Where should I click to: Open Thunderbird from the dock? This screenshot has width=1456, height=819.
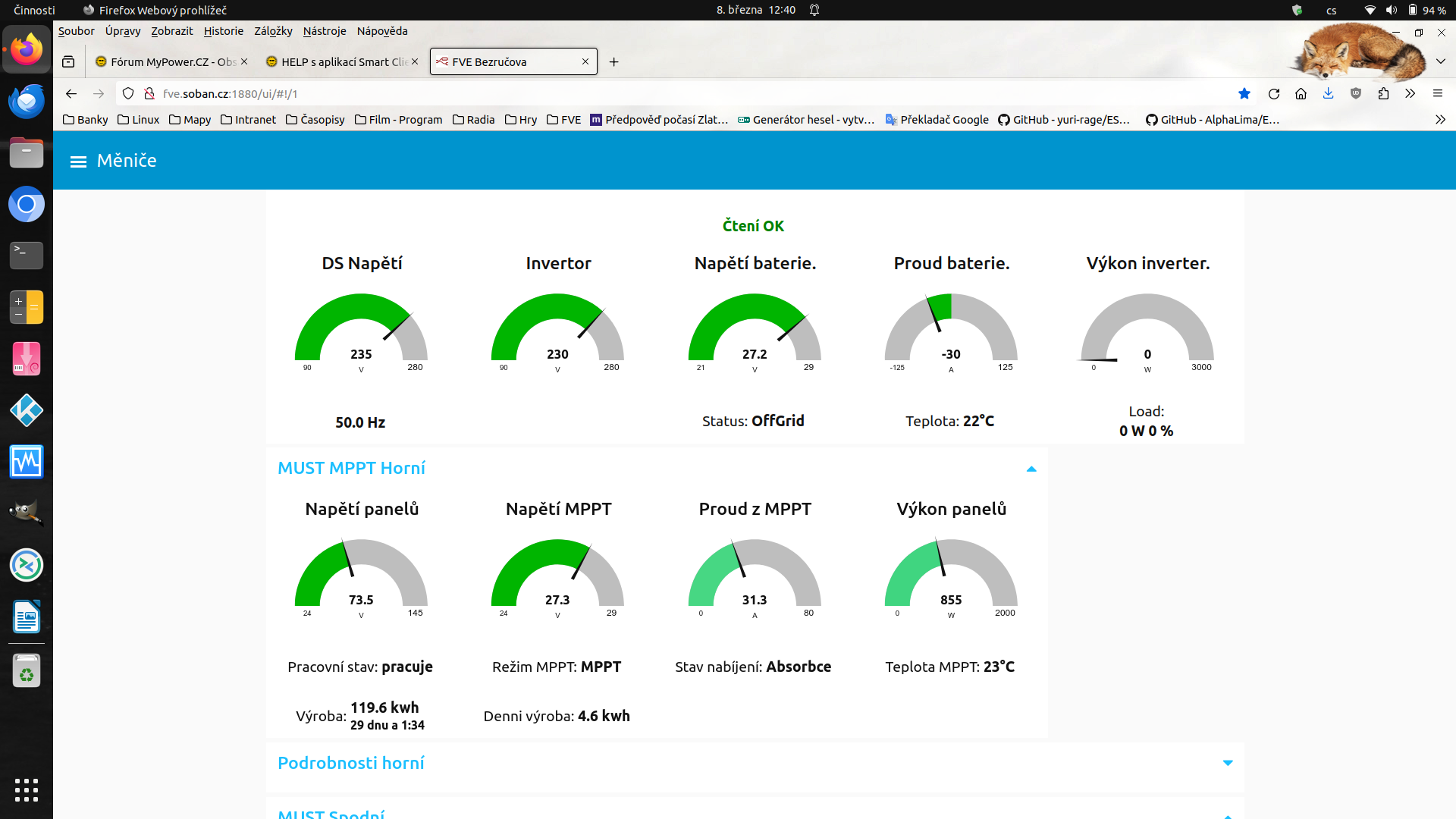(27, 102)
